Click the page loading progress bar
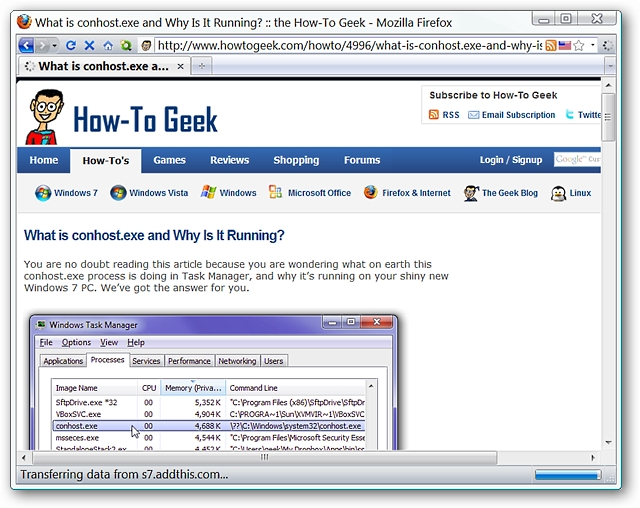 click(568, 475)
